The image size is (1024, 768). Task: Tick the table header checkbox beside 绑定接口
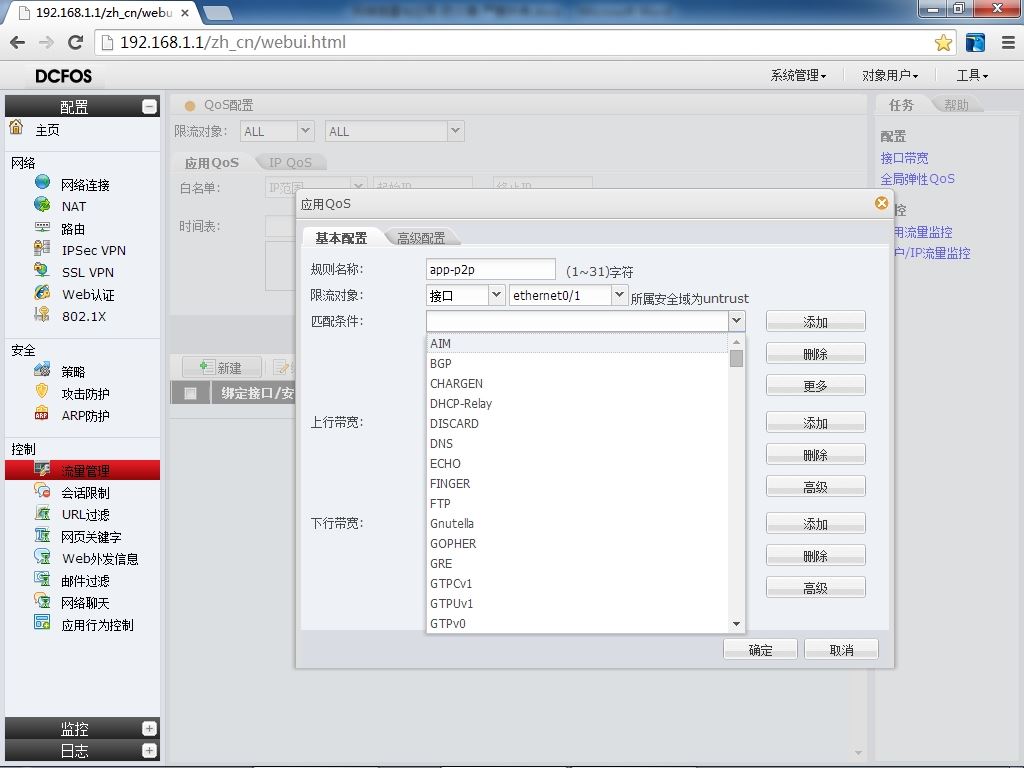tap(190, 393)
